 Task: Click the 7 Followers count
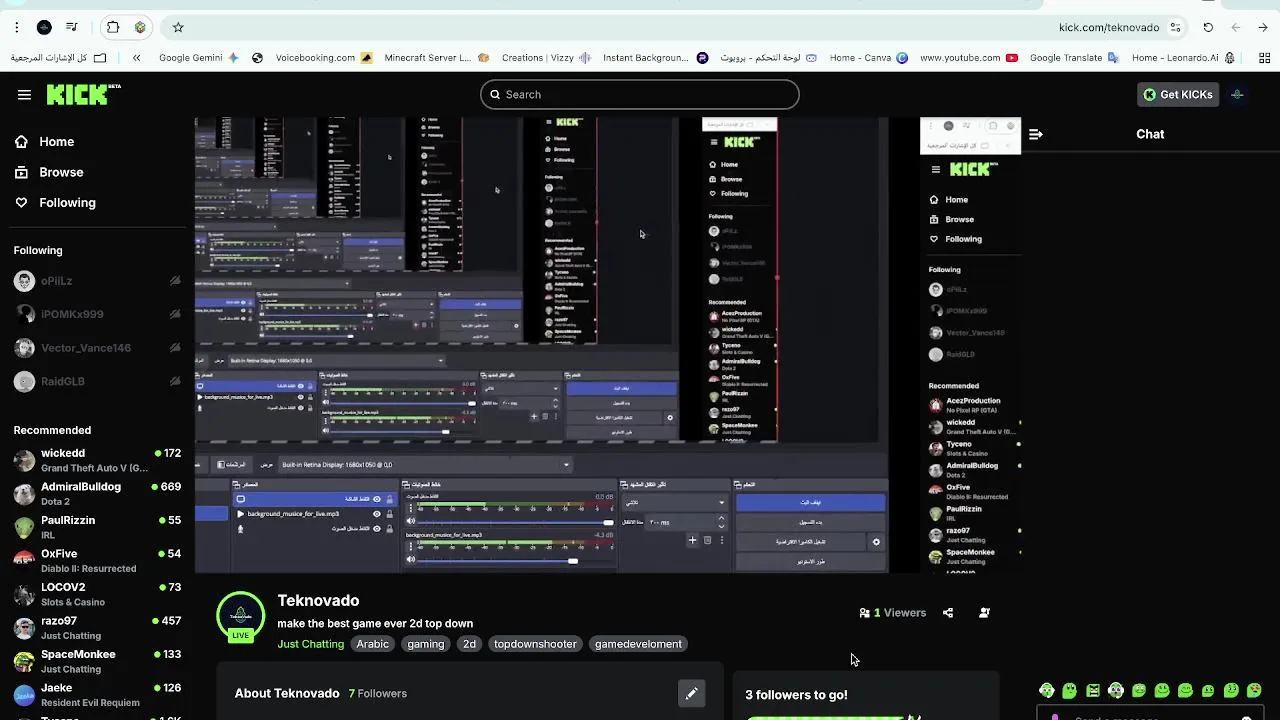[378, 693]
